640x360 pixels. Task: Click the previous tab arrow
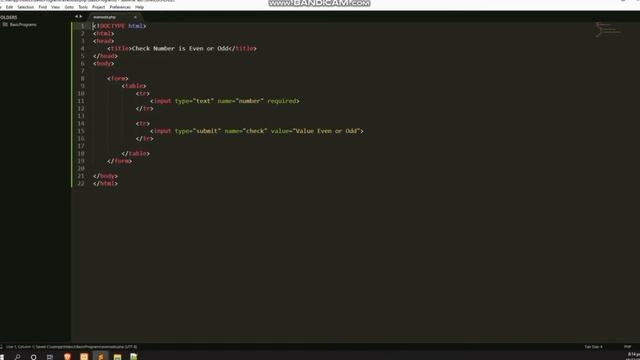76,17
